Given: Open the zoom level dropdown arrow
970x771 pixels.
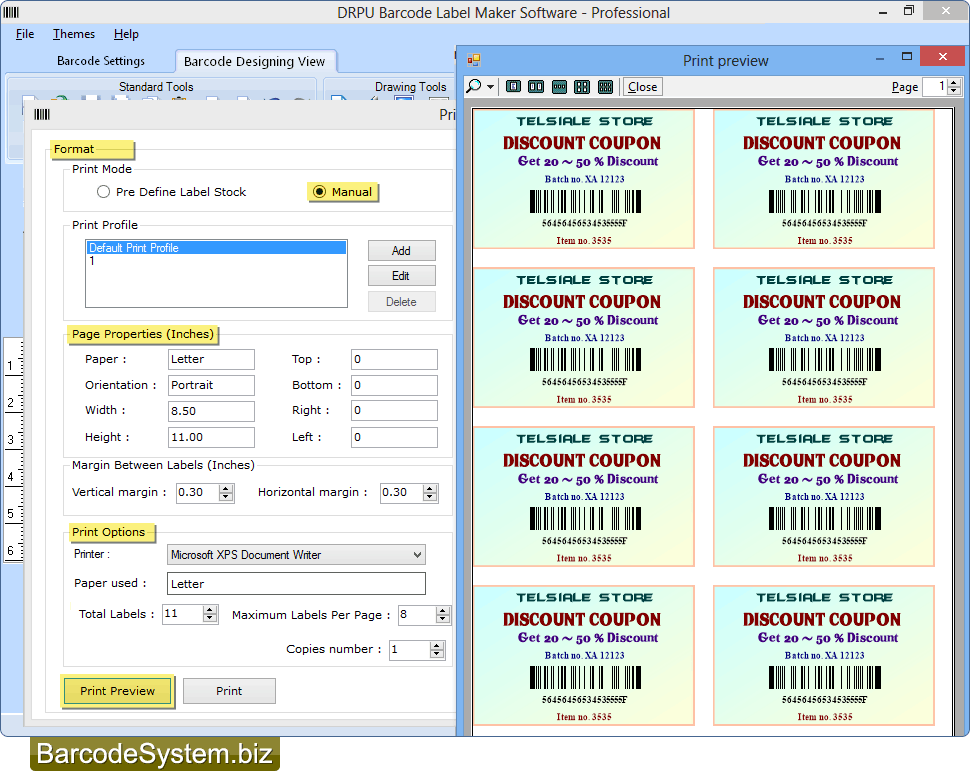Looking at the screenshot, I should click(x=490, y=87).
